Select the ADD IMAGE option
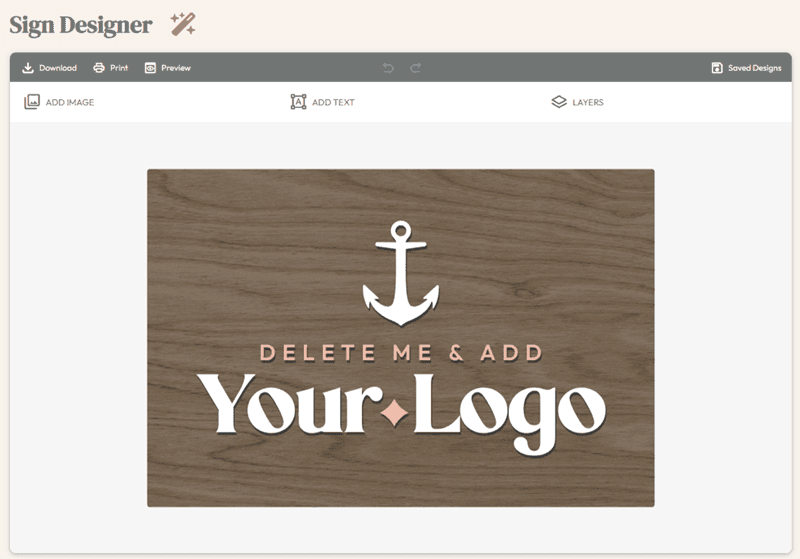This screenshot has height=559, width=800. click(x=70, y=103)
